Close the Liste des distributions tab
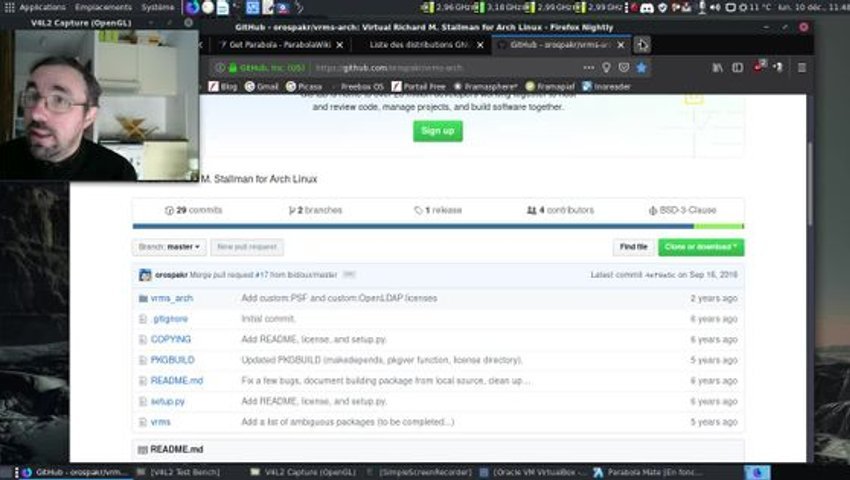The image size is (850, 480). pyautogui.click(x=480, y=45)
